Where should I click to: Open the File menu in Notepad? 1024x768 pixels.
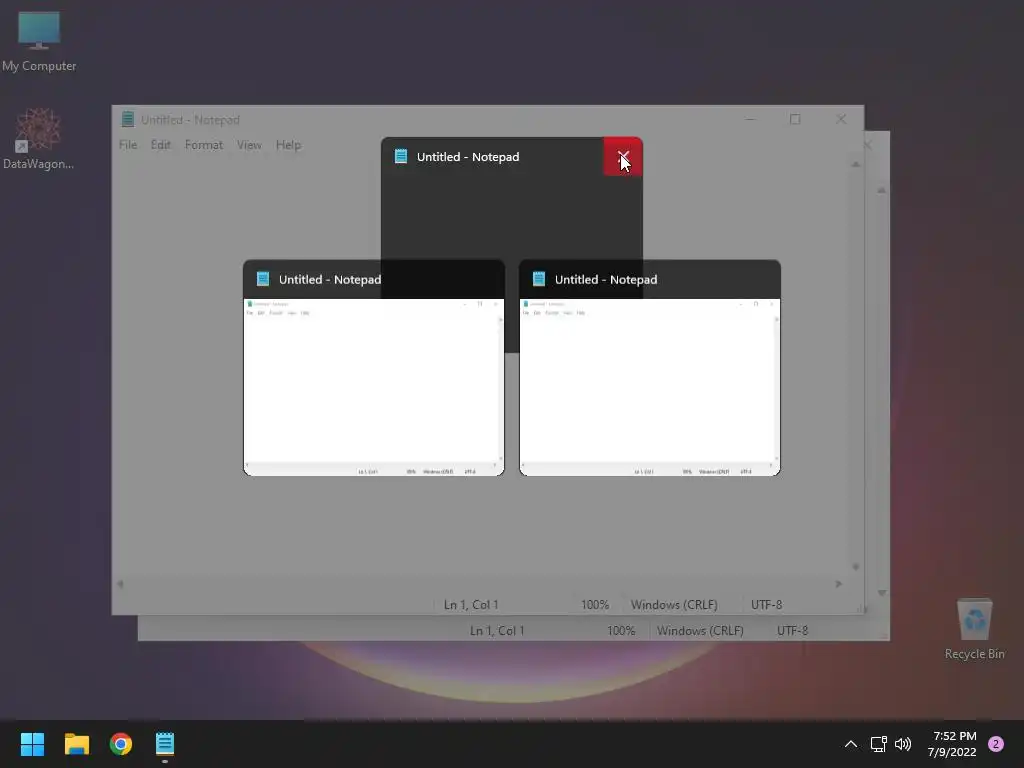(128, 145)
